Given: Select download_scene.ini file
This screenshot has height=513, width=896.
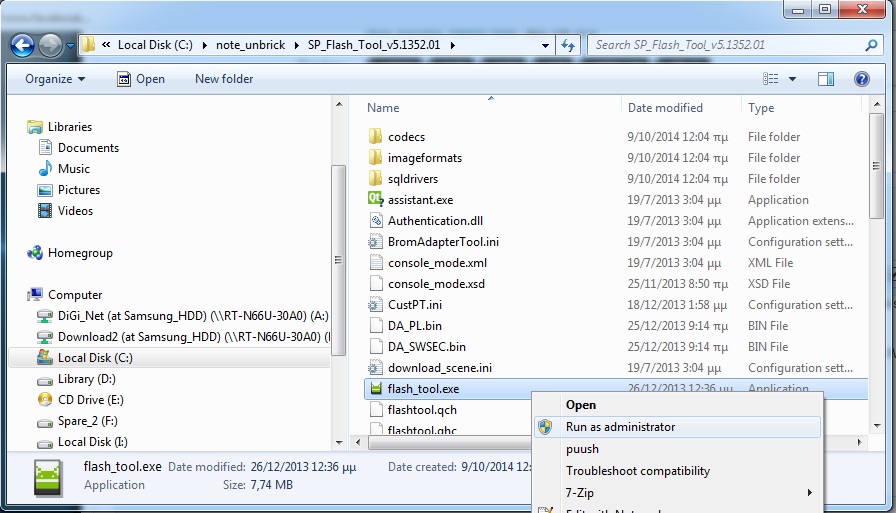Looking at the screenshot, I should click(439, 368).
